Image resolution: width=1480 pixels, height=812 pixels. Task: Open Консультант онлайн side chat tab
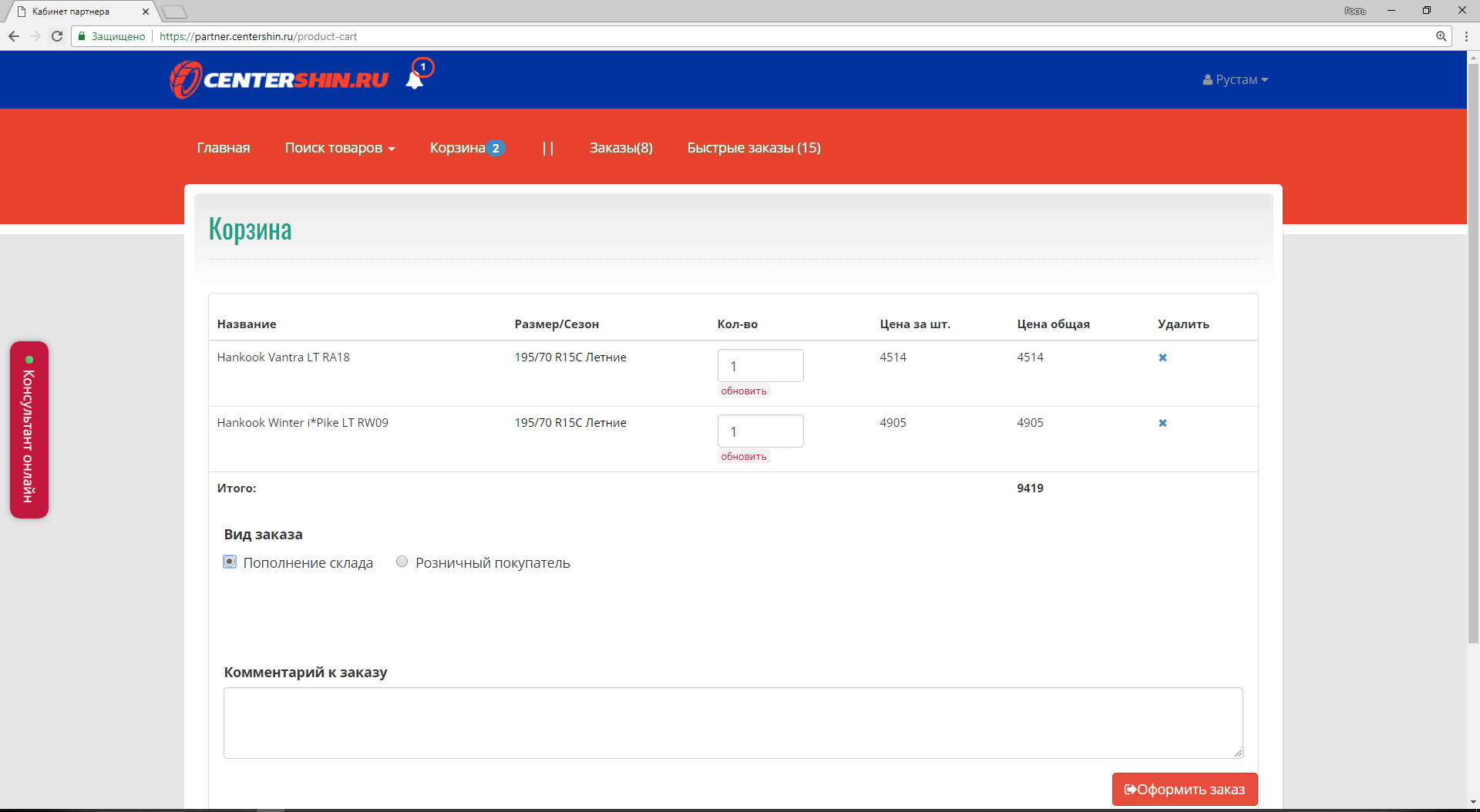coord(29,430)
